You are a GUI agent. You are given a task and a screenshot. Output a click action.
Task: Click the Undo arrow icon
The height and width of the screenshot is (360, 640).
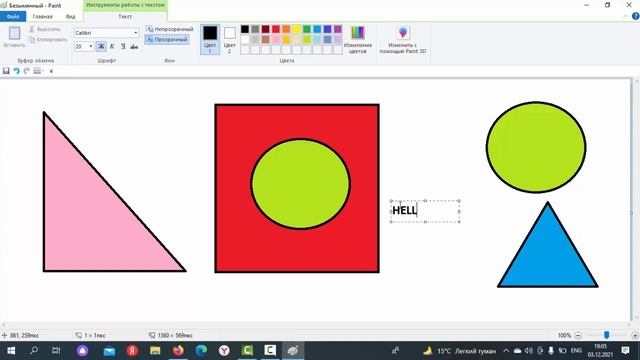[16, 71]
